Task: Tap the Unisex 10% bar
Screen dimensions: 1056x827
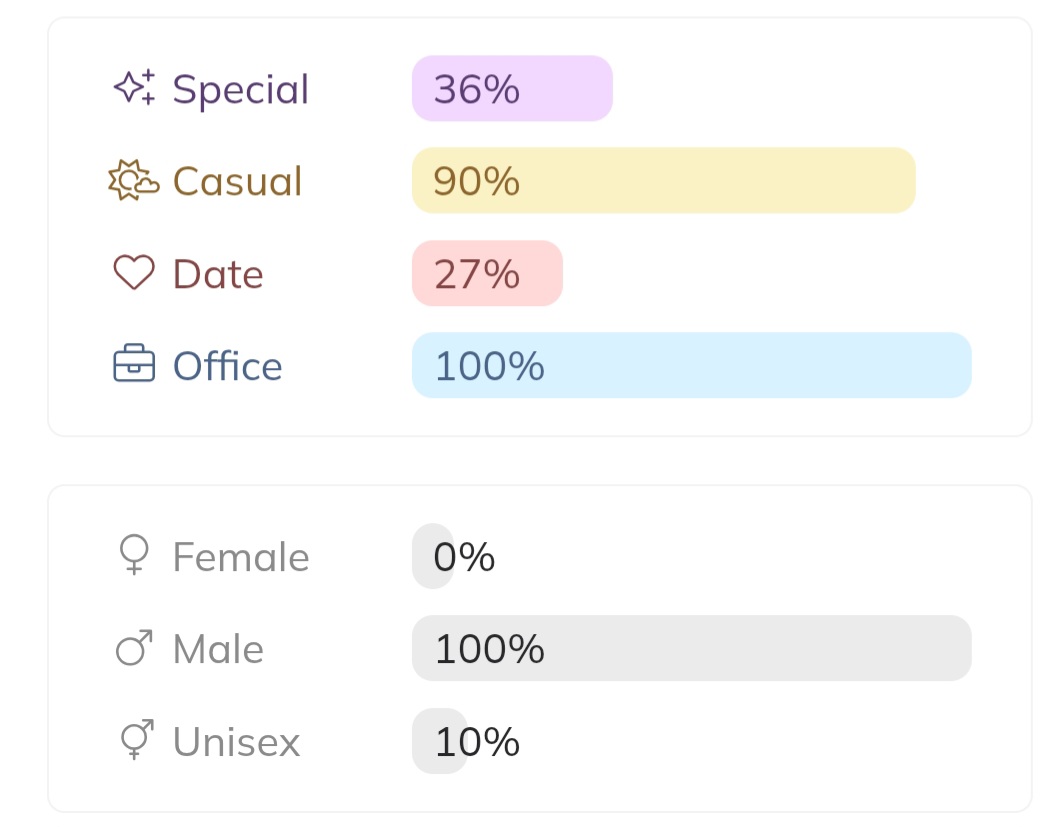Action: [x=440, y=741]
